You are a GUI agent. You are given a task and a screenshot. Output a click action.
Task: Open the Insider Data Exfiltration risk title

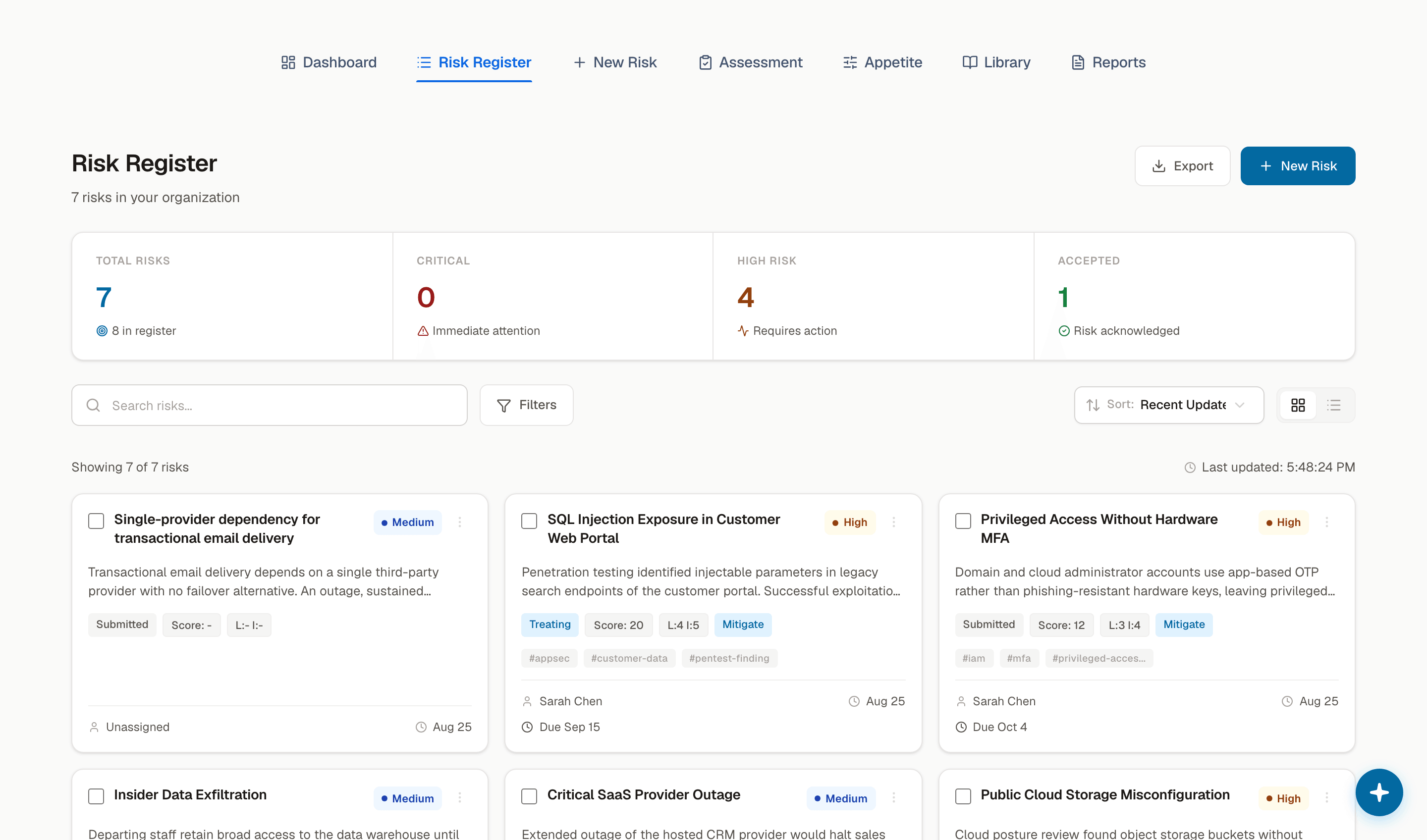pos(190,795)
